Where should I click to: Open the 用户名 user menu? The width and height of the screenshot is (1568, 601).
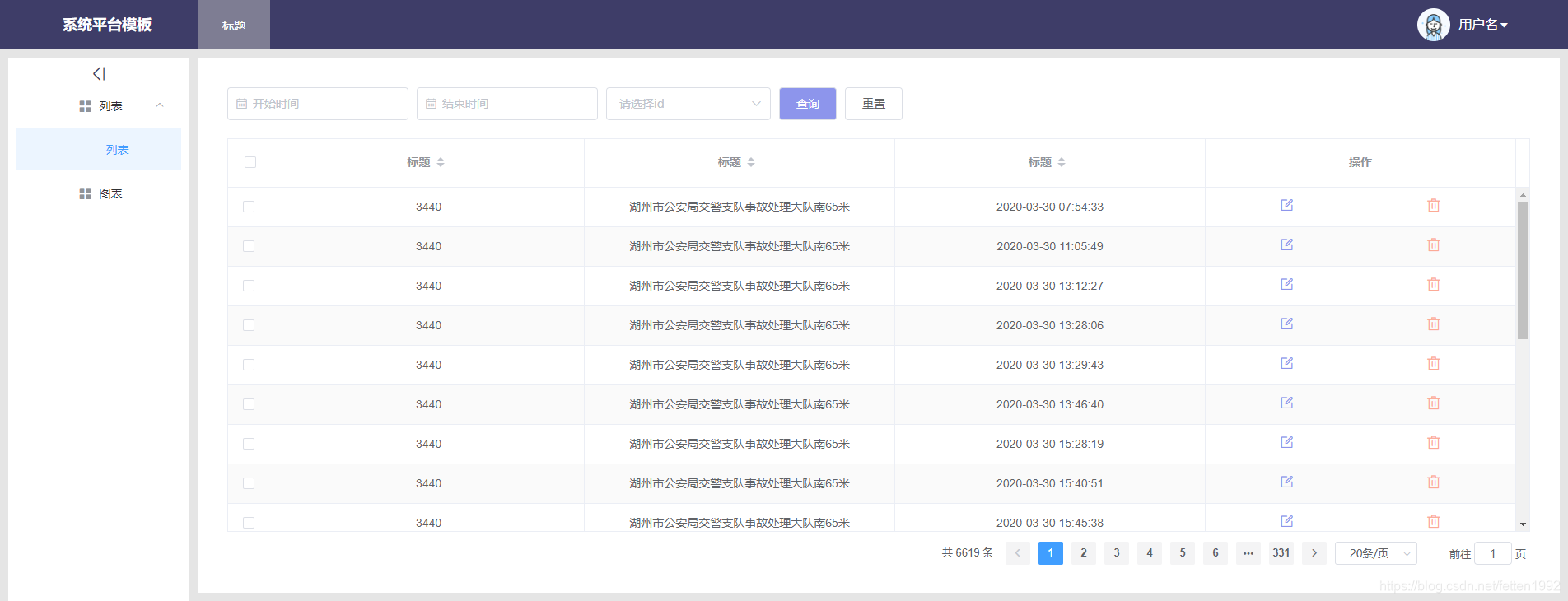(x=1482, y=25)
